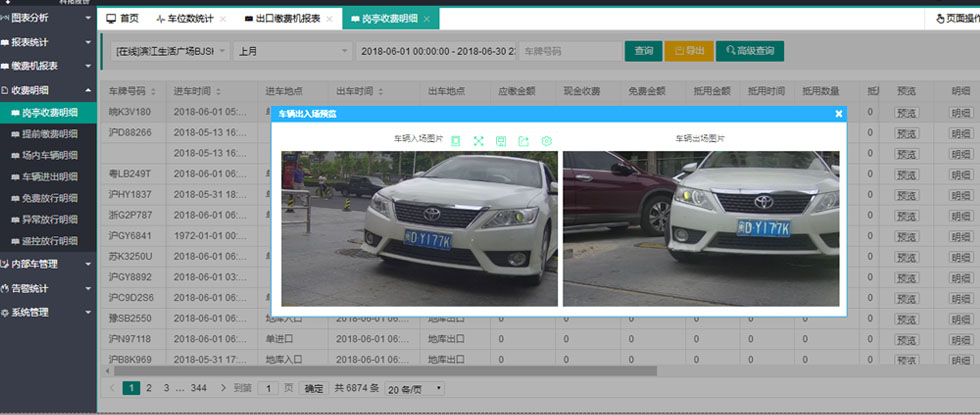Open the 20 条/页 page size dropdown
The height and width of the screenshot is (415, 980).
pos(414,388)
